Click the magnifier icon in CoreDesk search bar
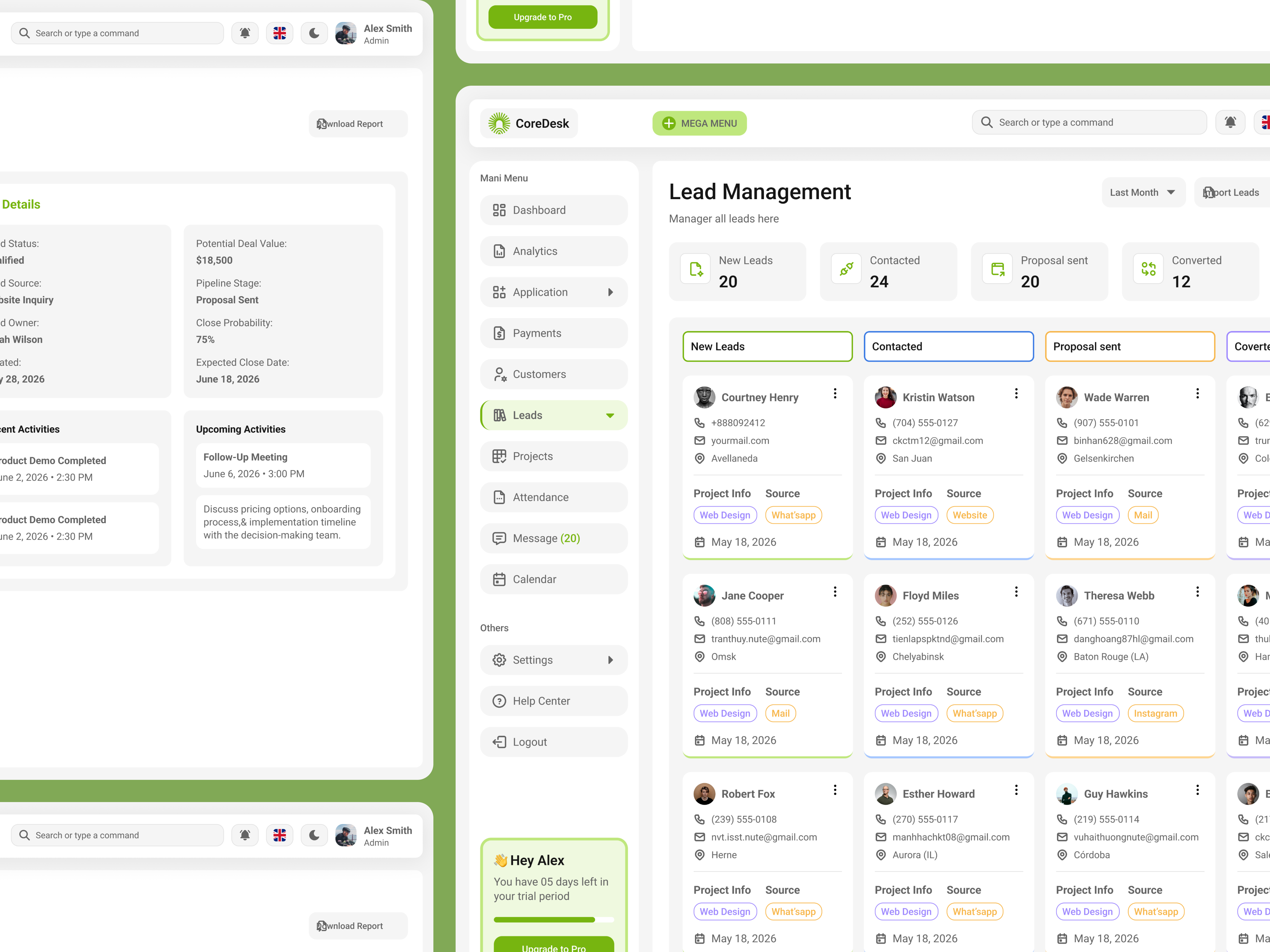 [986, 122]
